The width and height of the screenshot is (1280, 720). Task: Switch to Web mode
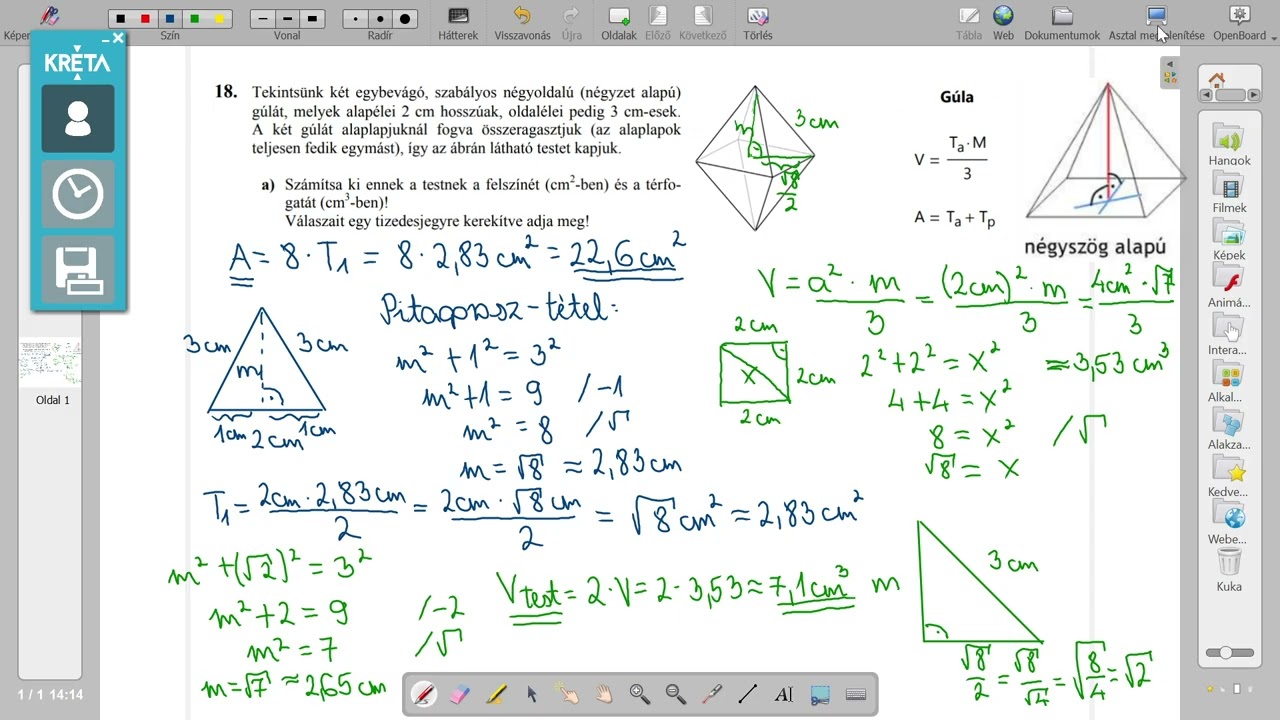[x=1003, y=23]
